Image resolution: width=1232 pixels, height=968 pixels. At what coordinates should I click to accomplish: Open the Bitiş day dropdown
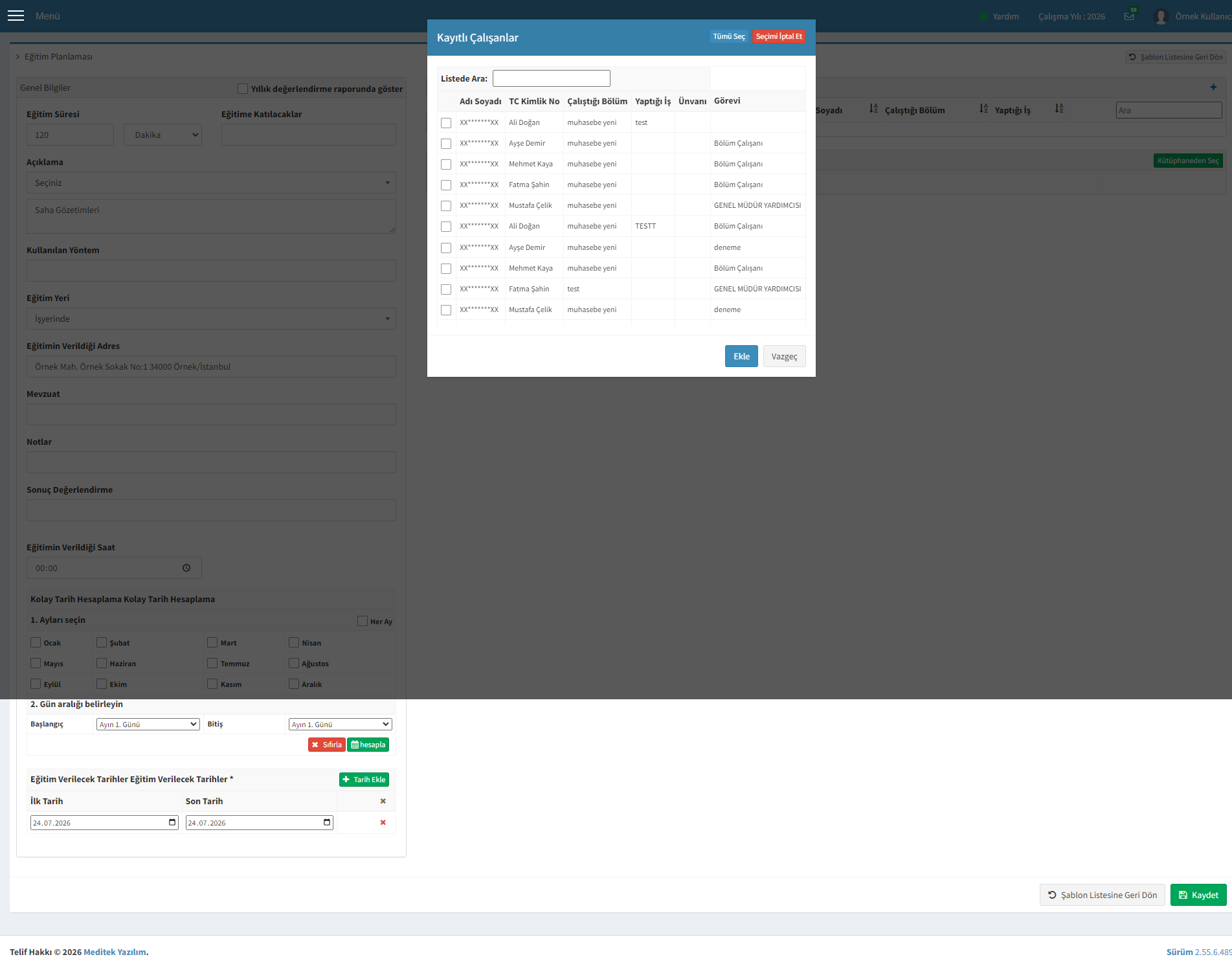click(341, 724)
